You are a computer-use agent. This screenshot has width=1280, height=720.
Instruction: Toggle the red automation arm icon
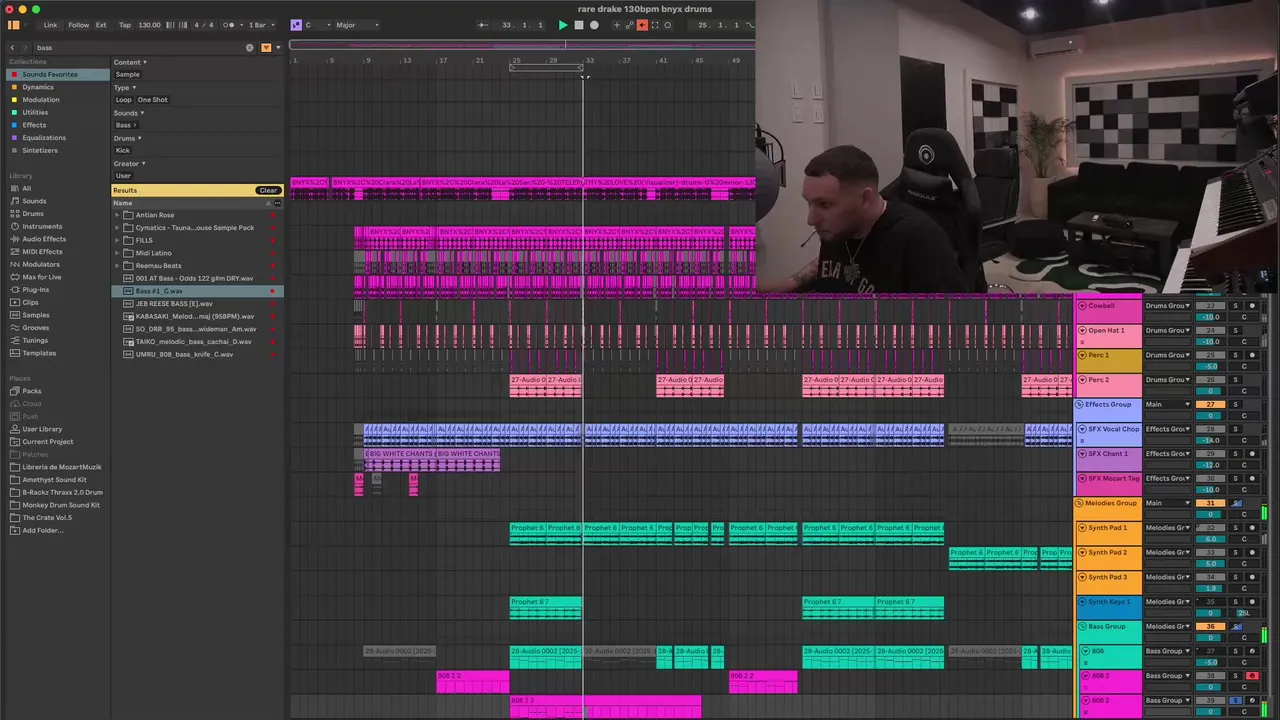pyautogui.click(x=642, y=25)
